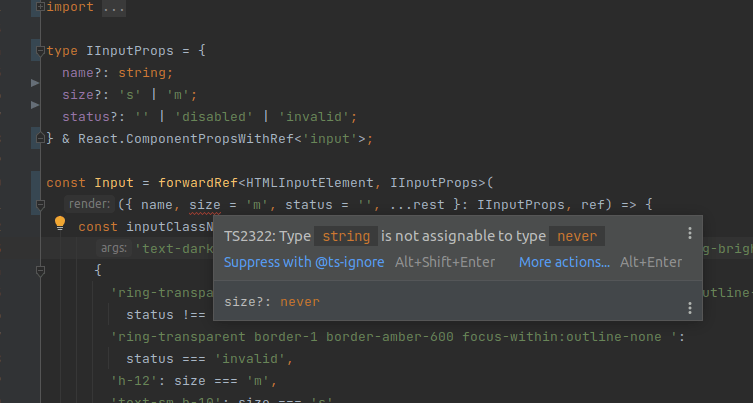
Task: Click the string type of name property
Action: [142, 73]
